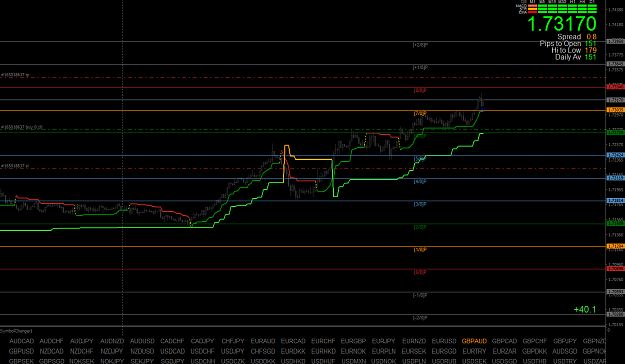Click the Hi to Low 179 readout
The height and width of the screenshot is (364, 625).
(574, 50)
